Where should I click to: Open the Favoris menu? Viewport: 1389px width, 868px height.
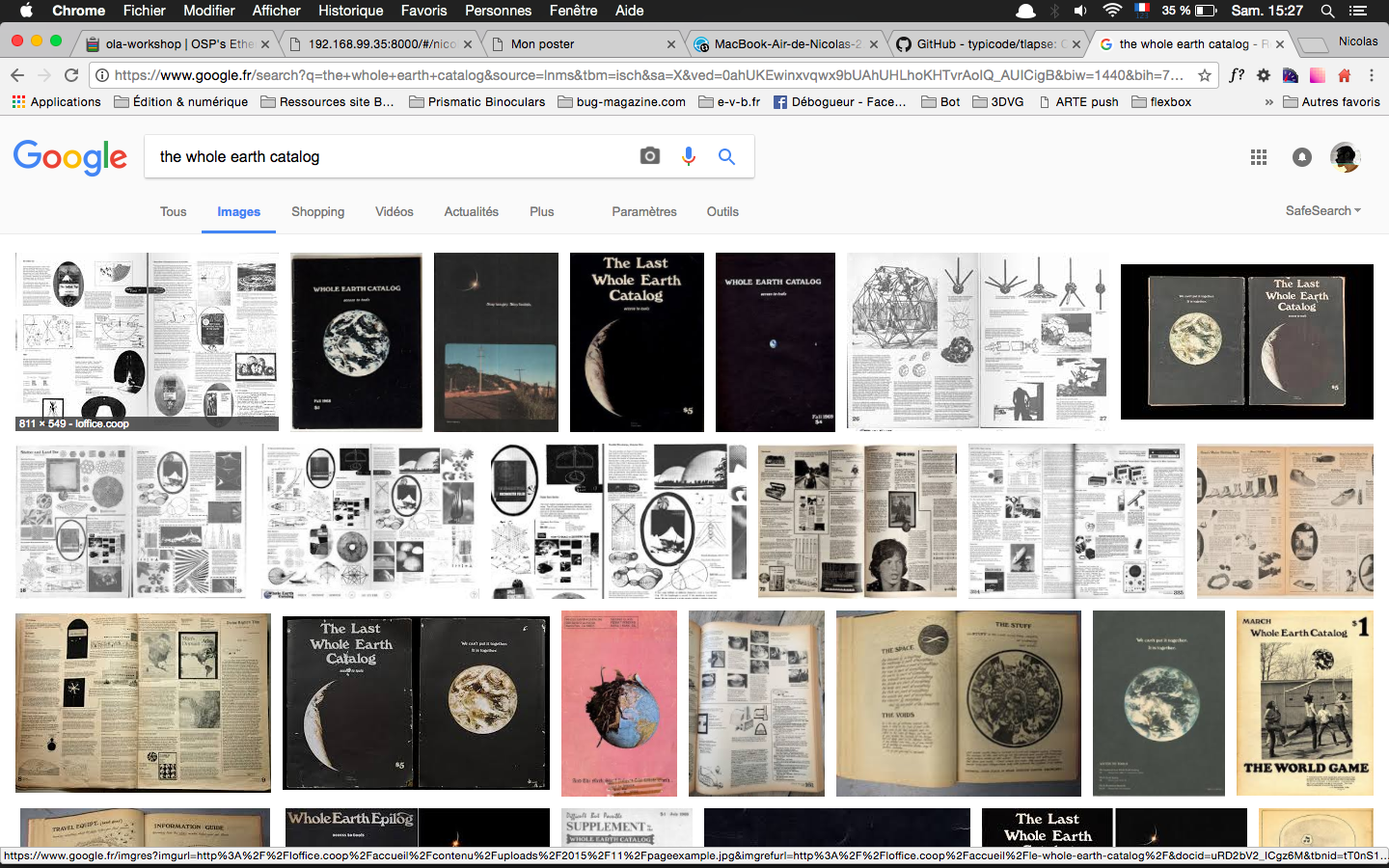[x=423, y=11]
